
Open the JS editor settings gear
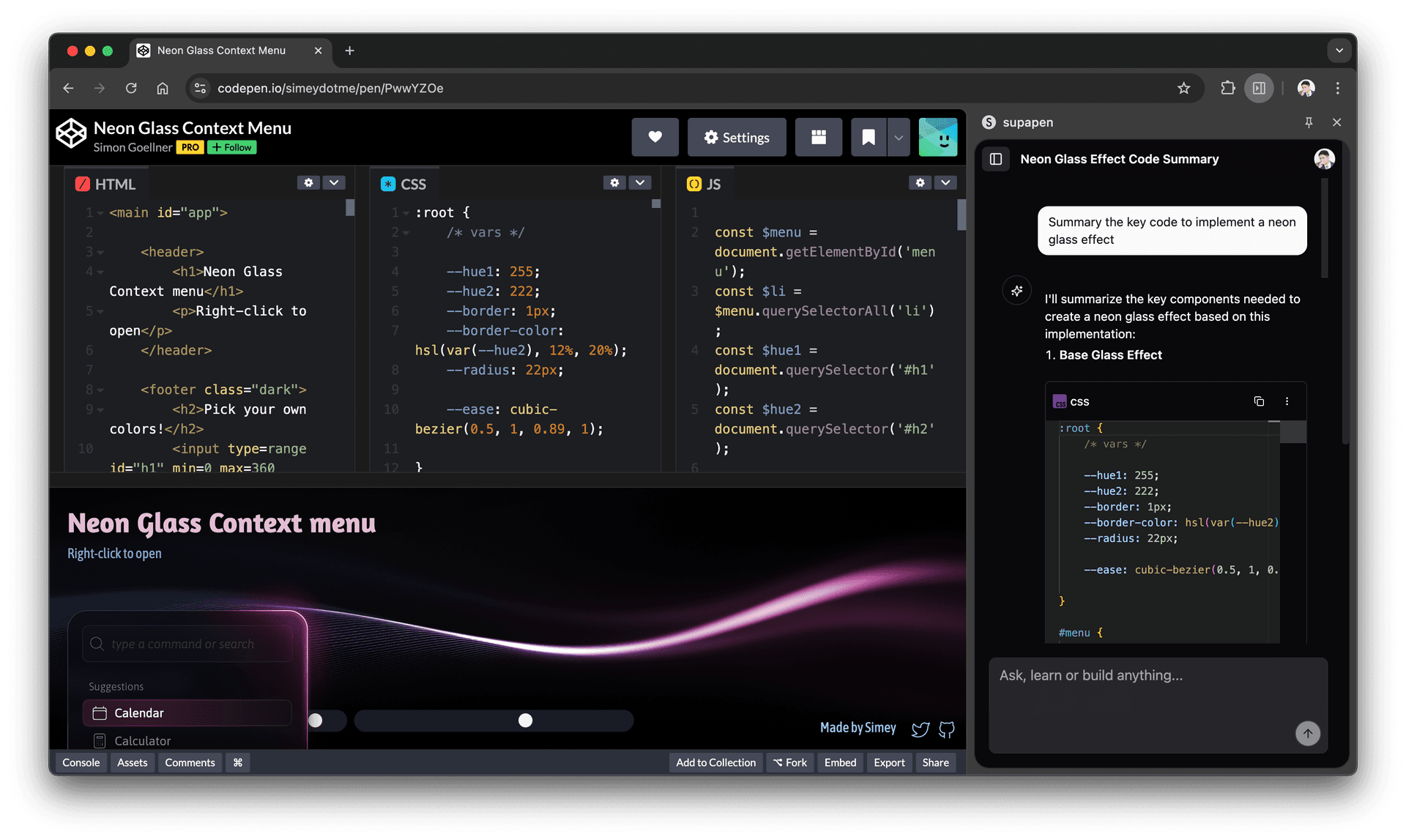tap(920, 182)
